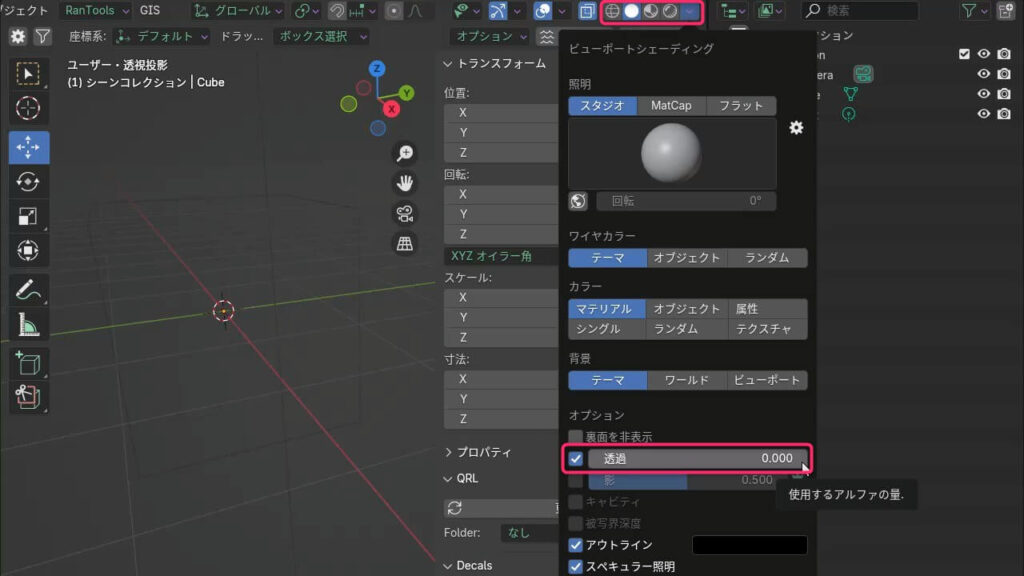
Task: Click the green Y axis gizmo ball
Action: click(x=406, y=93)
